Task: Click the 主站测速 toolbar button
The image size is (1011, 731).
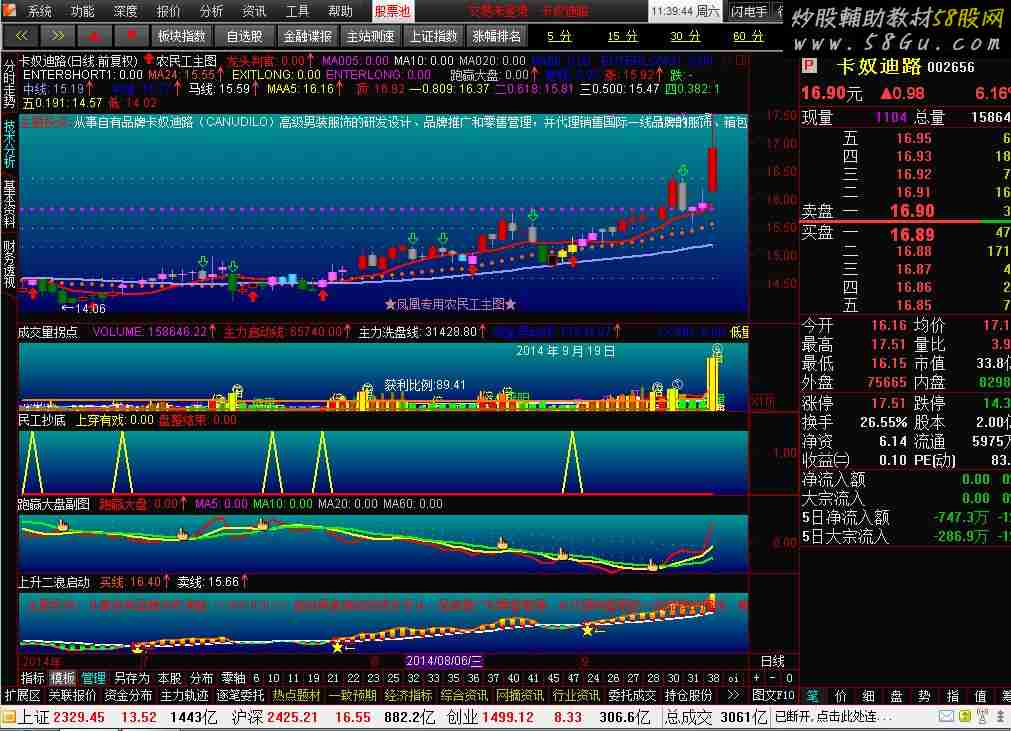Action: coord(371,36)
